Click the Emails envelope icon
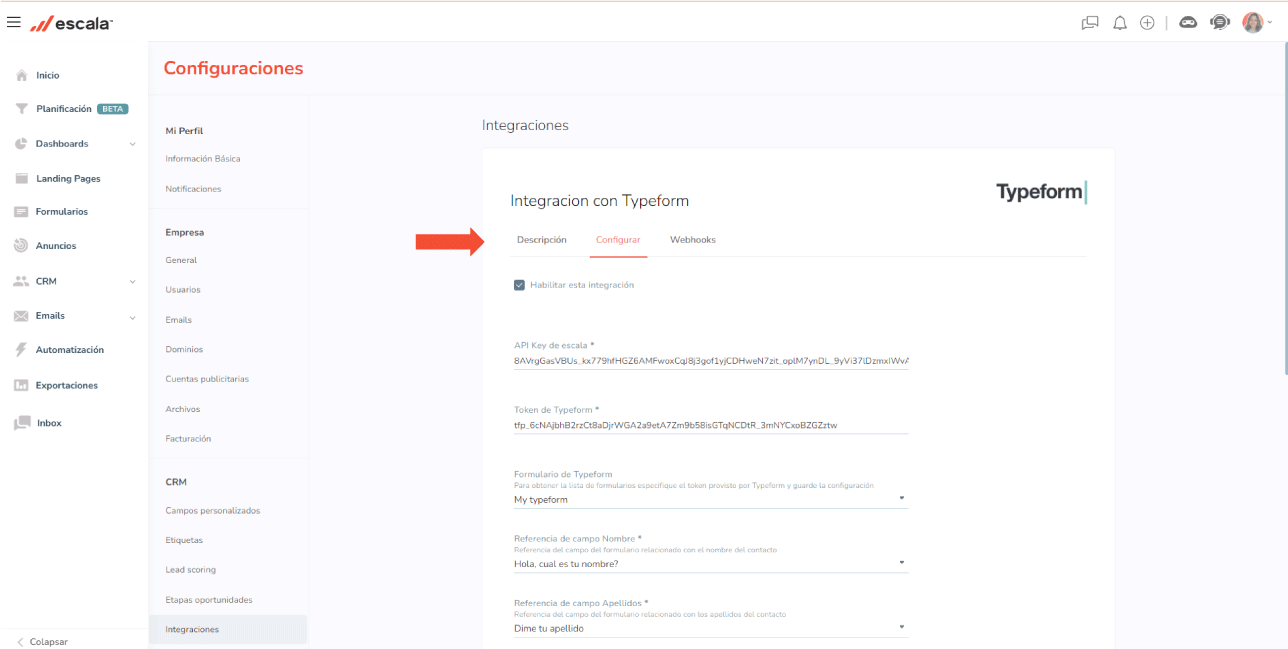Image resolution: width=1288 pixels, height=649 pixels. coord(21,316)
